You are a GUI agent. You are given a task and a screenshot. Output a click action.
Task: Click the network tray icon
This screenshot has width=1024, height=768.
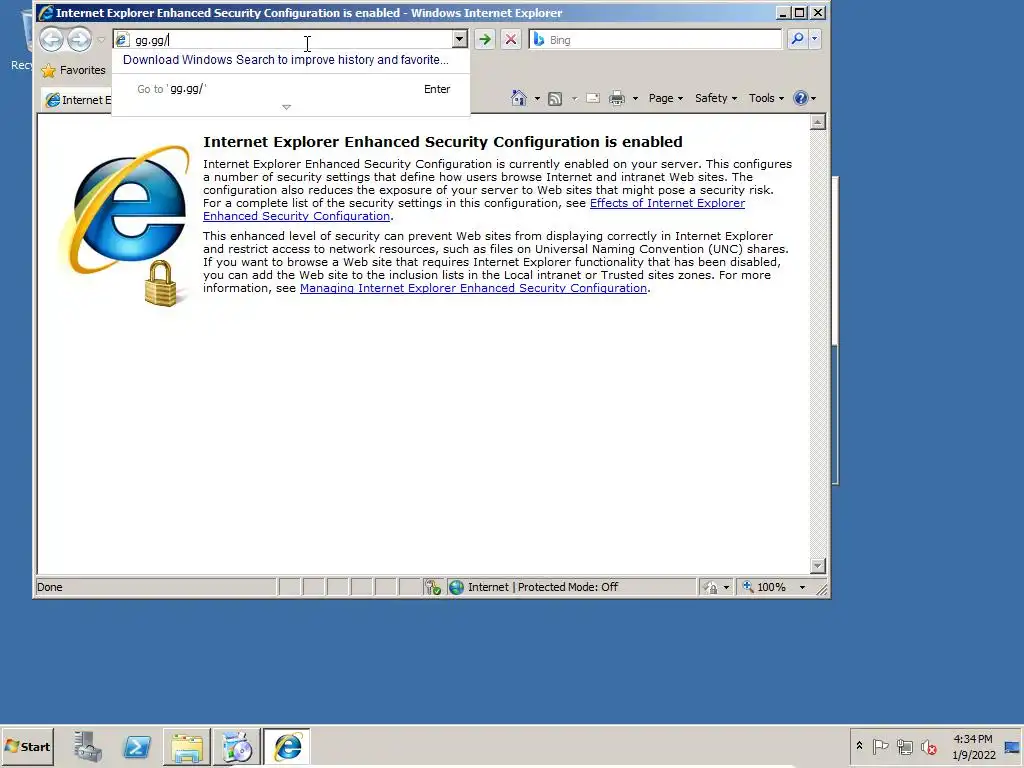[904, 746]
